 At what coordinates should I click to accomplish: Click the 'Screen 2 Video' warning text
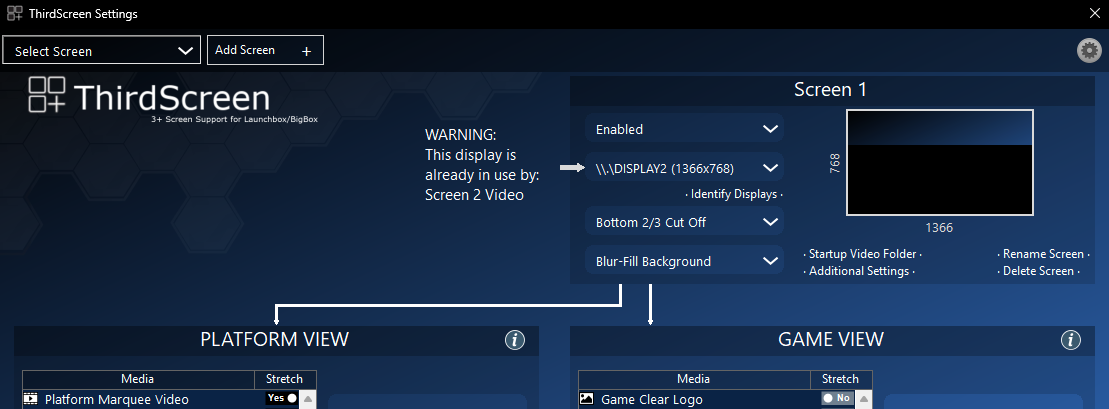pyautogui.click(x=475, y=195)
